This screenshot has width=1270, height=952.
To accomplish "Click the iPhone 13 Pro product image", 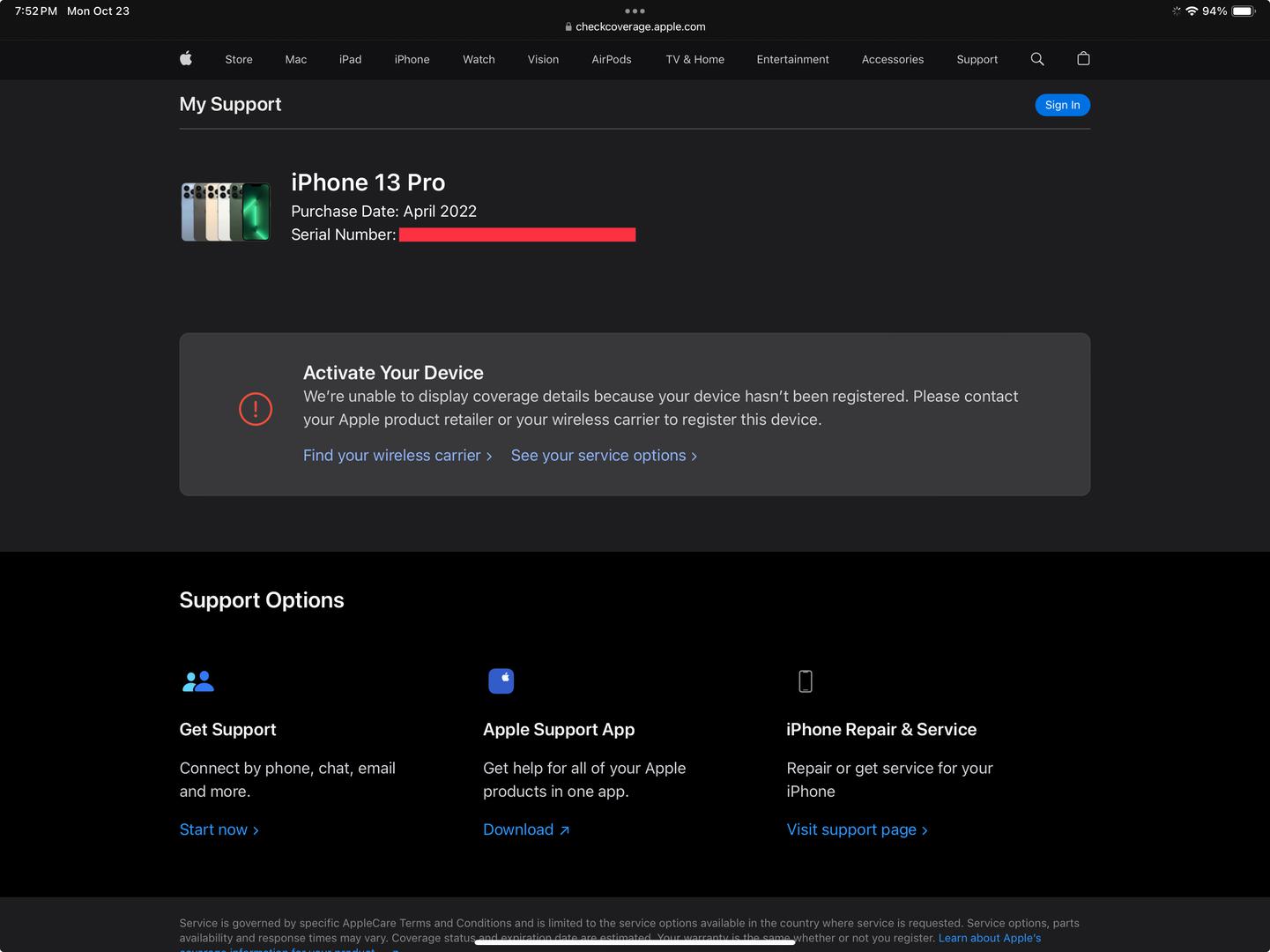I will click(x=226, y=212).
